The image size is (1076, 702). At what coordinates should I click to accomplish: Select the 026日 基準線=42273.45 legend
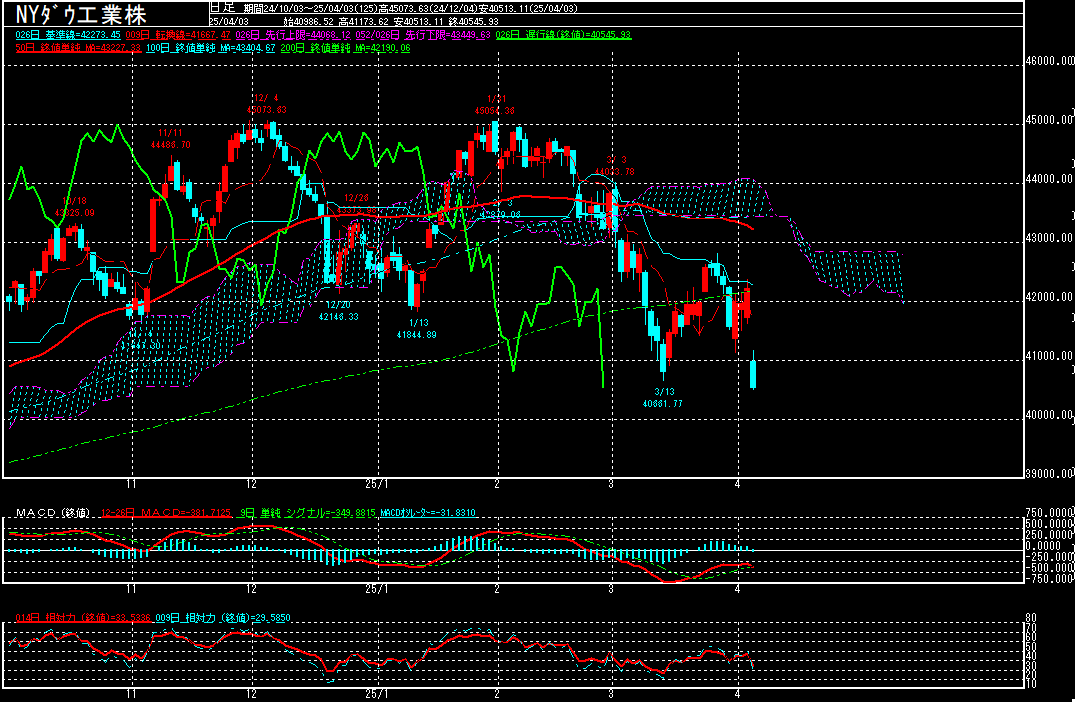(67, 34)
